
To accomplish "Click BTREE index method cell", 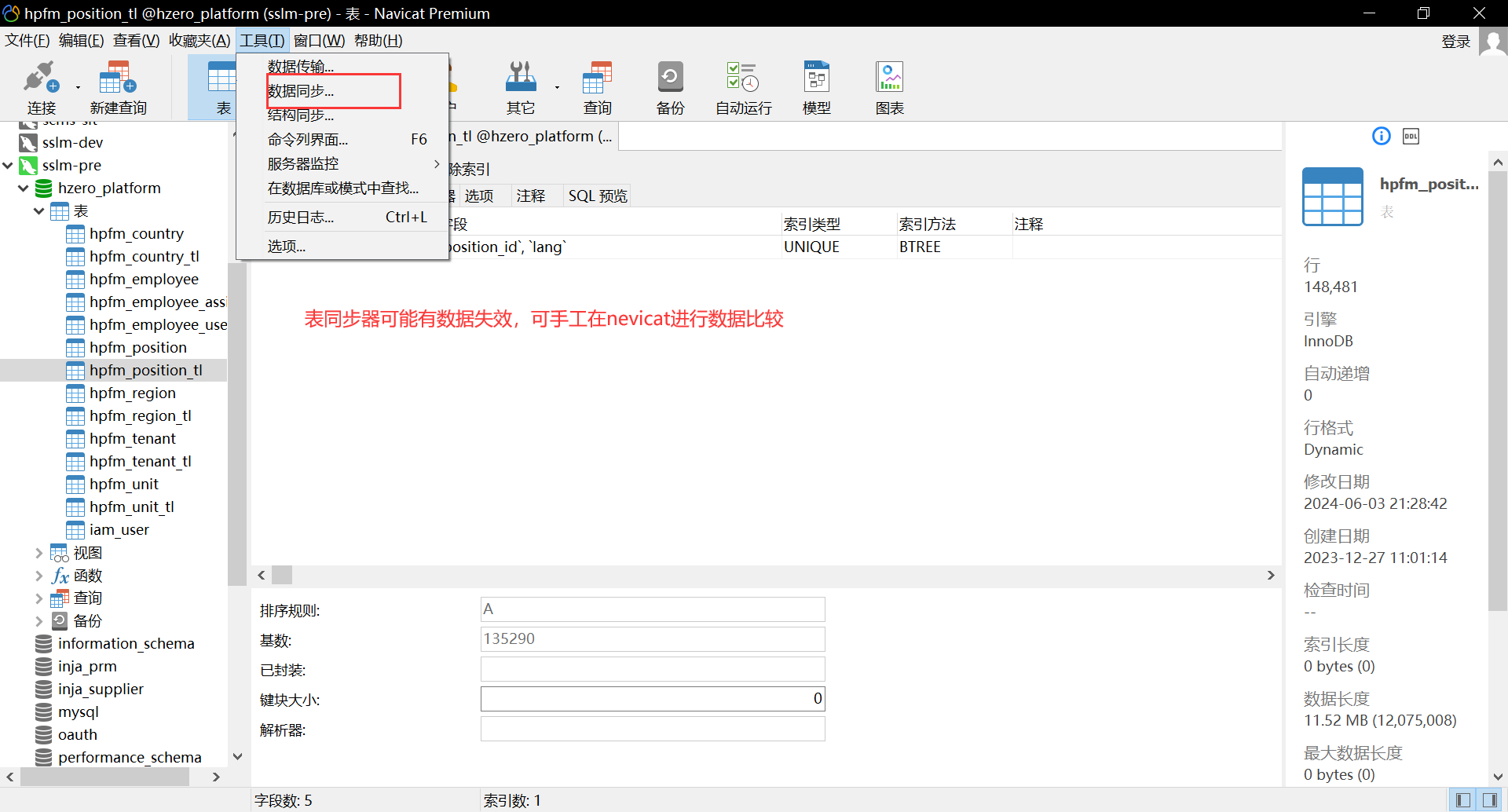I will [x=954, y=247].
